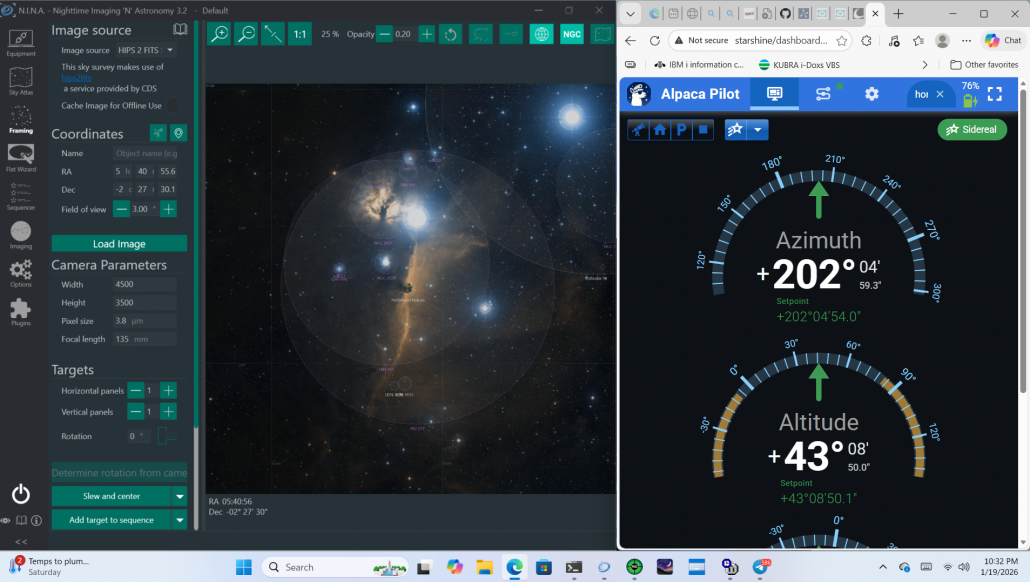The width and height of the screenshot is (1030, 582).
Task: Open the Image source dropdown
Action: 145,50
